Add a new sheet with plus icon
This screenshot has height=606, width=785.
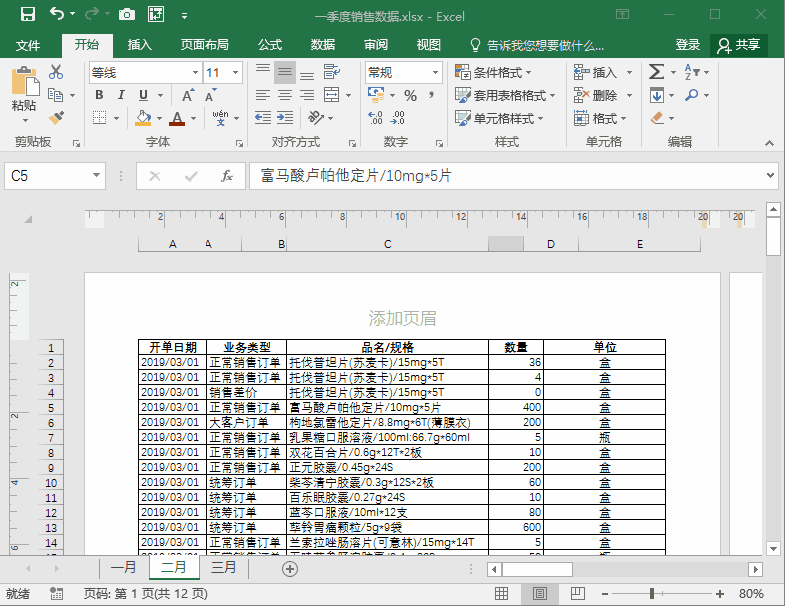[x=290, y=568]
